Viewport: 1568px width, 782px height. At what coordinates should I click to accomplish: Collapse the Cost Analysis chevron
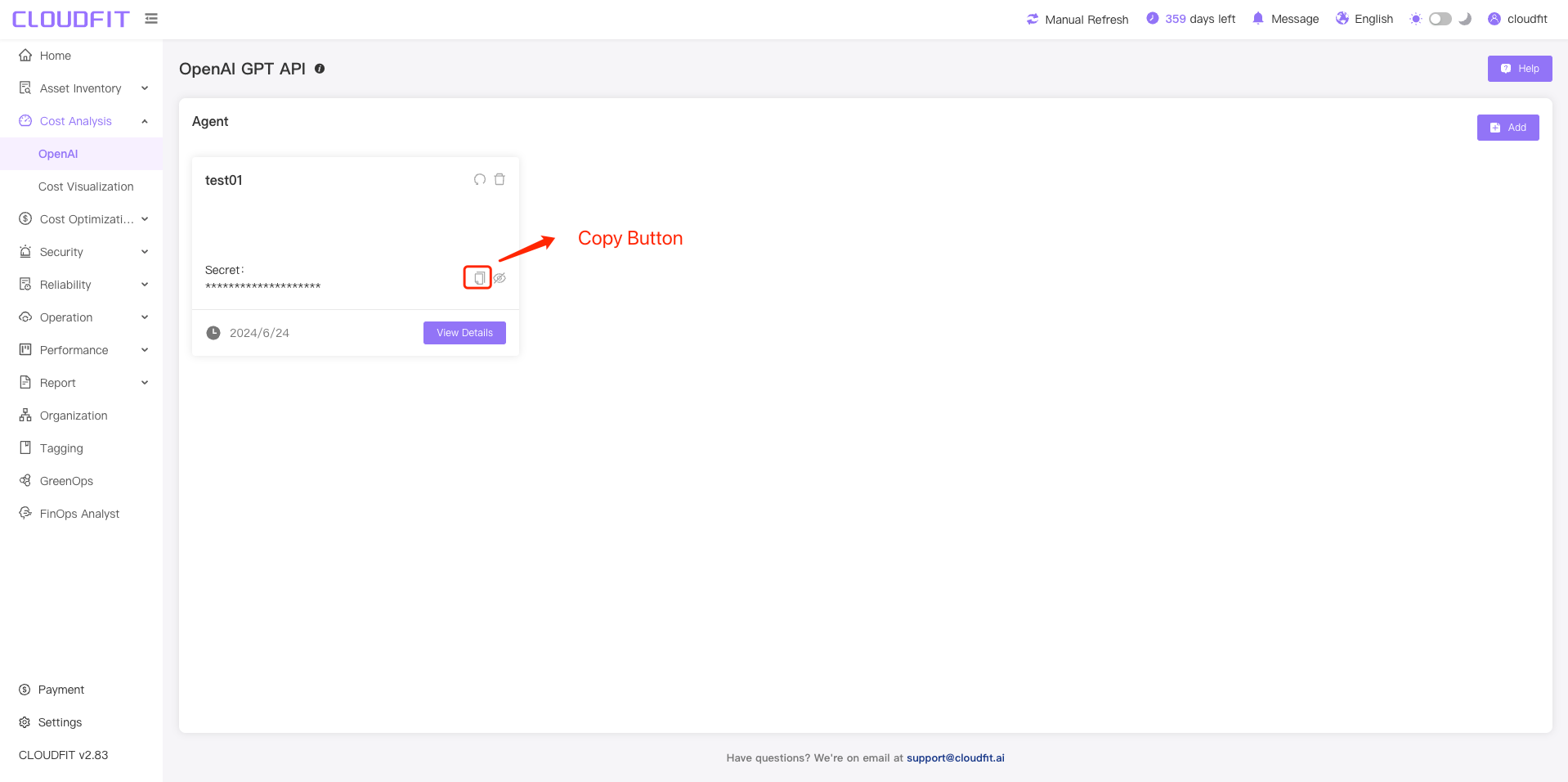[x=145, y=121]
